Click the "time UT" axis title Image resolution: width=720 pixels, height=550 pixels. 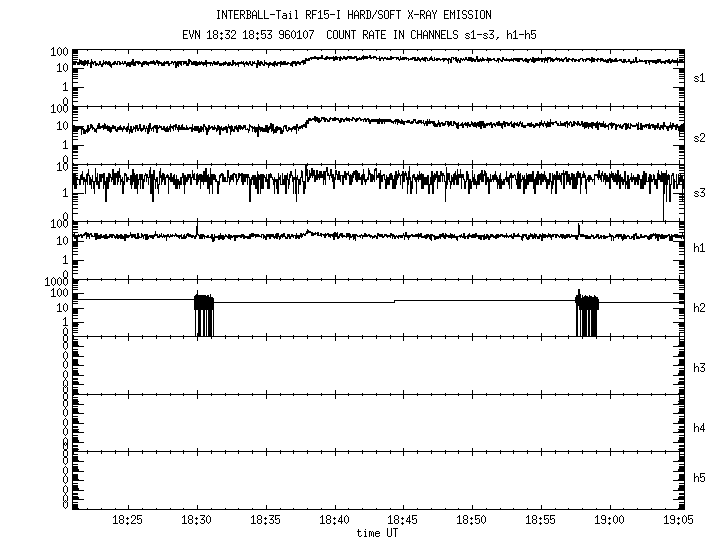coord(377,533)
